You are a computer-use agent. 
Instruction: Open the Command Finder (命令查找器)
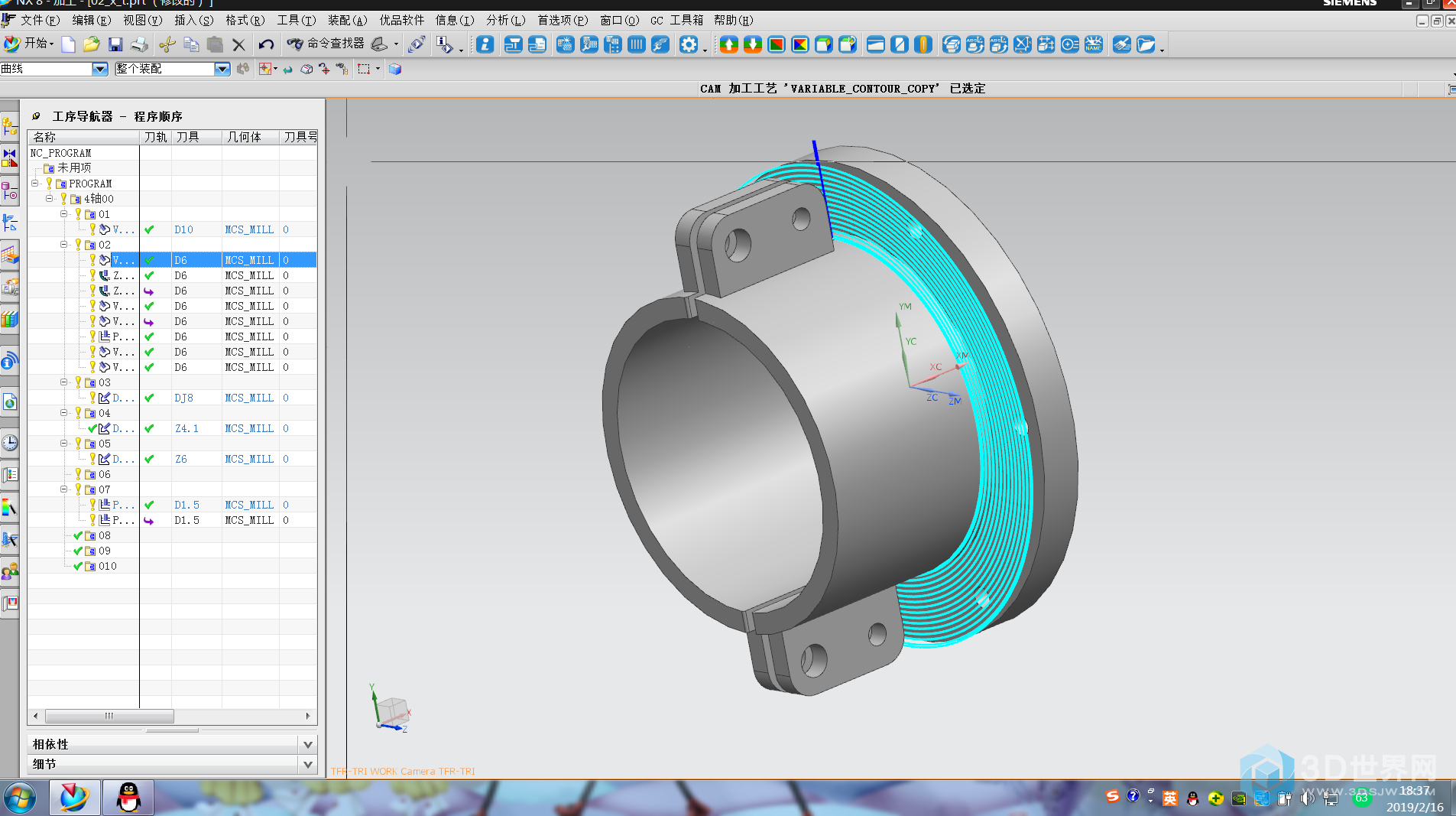(x=326, y=44)
